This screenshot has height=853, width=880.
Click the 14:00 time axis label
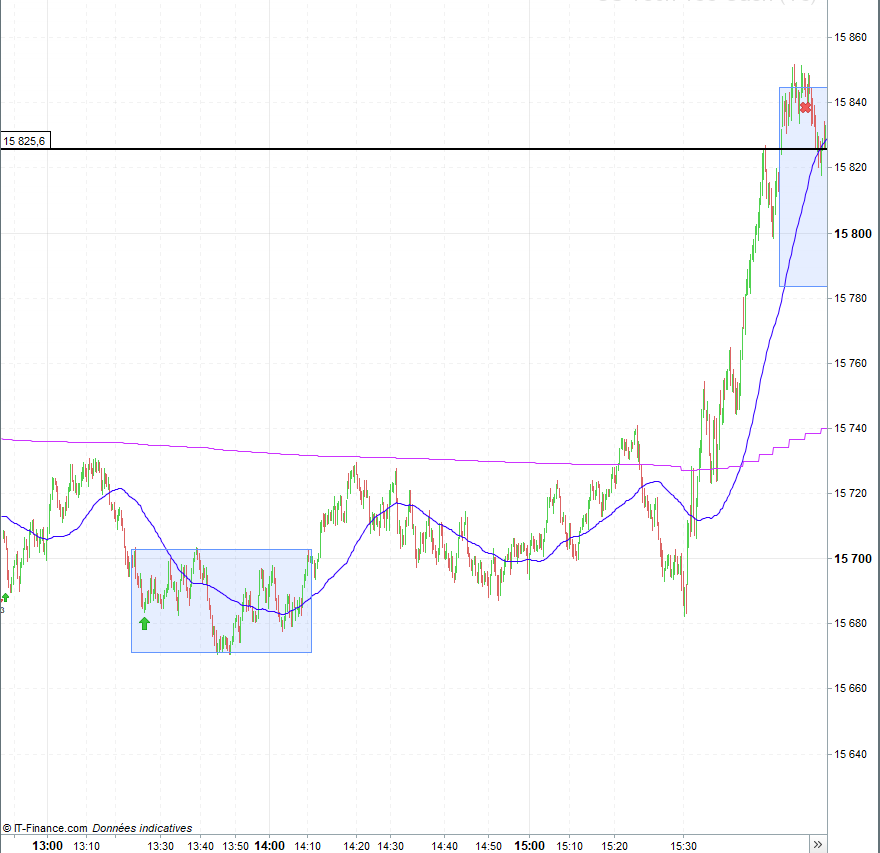click(269, 846)
